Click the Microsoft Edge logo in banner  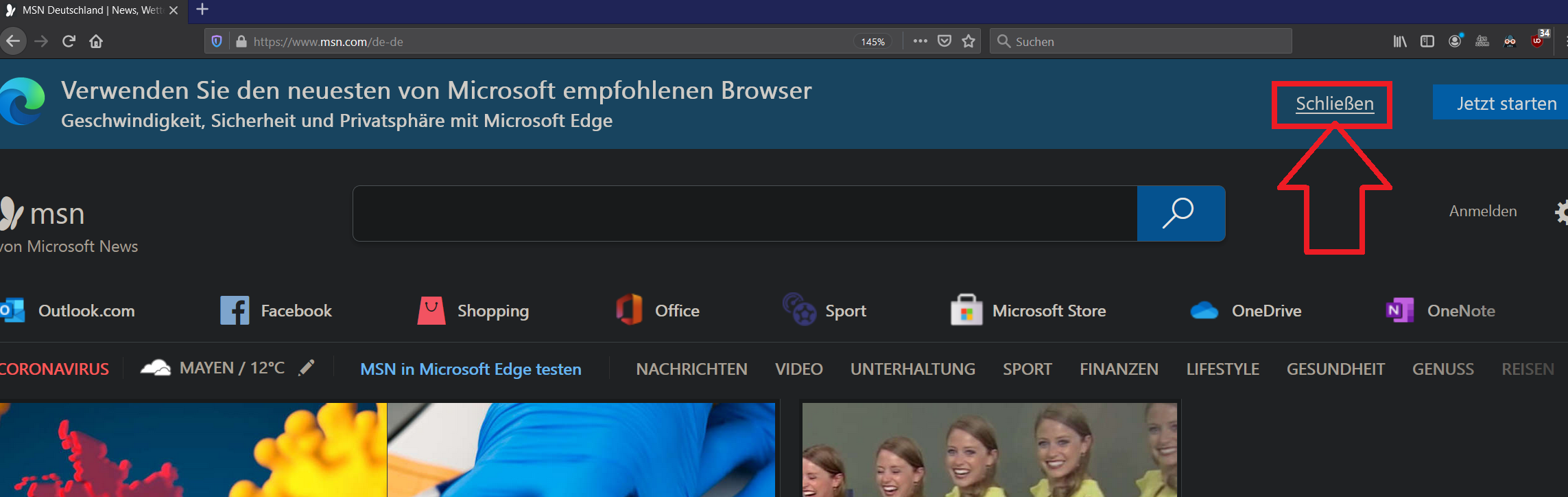point(22,102)
